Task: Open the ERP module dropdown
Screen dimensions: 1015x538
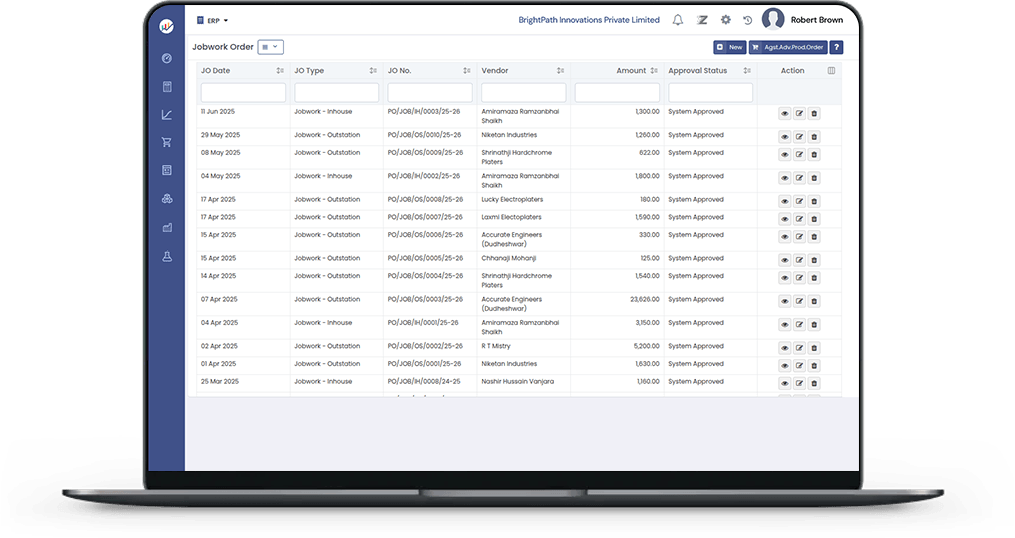Action: tap(212, 21)
